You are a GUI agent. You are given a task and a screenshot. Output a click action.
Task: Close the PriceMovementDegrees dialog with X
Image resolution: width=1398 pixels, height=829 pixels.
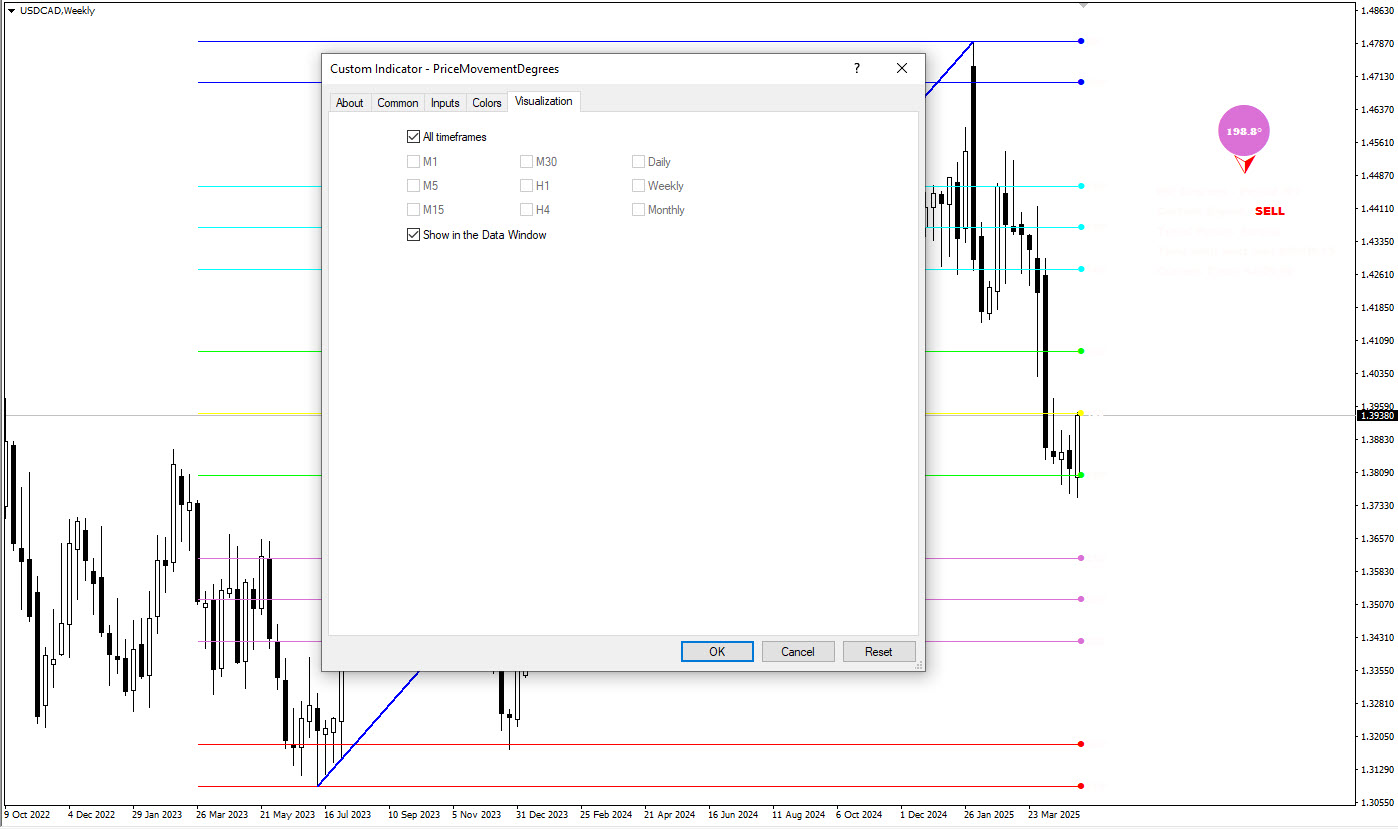pos(902,68)
